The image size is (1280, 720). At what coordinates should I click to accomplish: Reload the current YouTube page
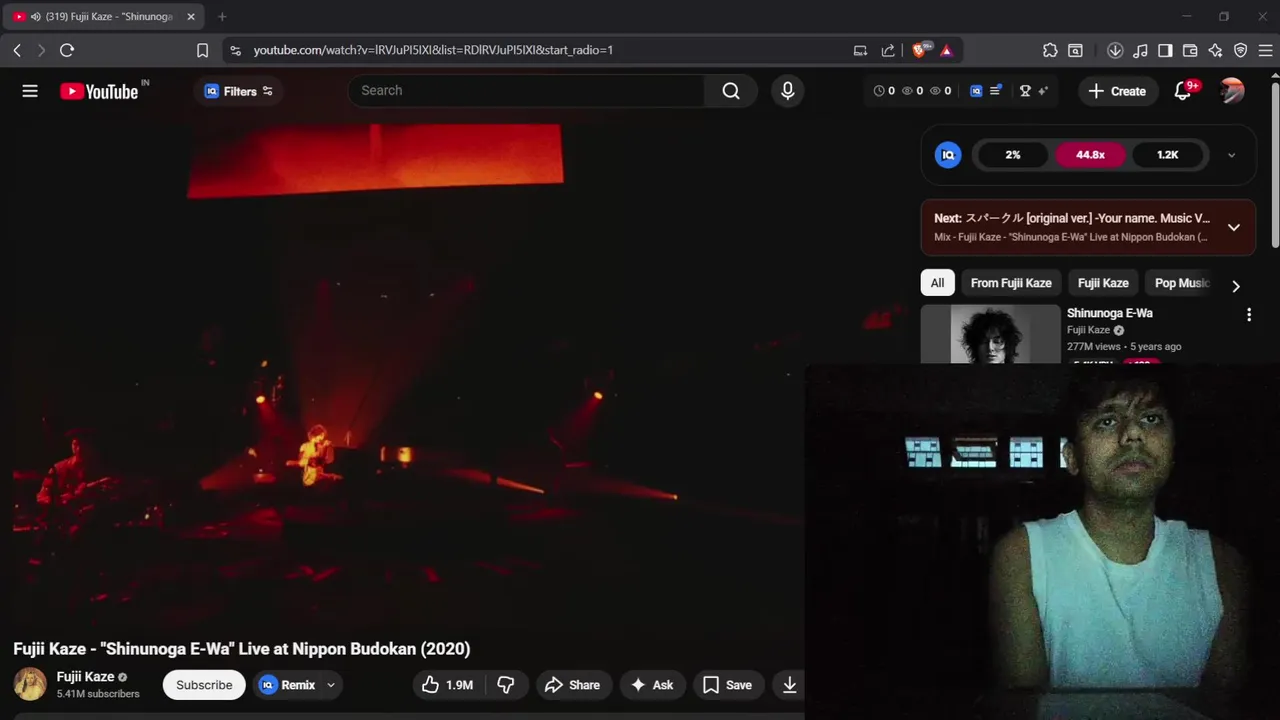tap(67, 50)
